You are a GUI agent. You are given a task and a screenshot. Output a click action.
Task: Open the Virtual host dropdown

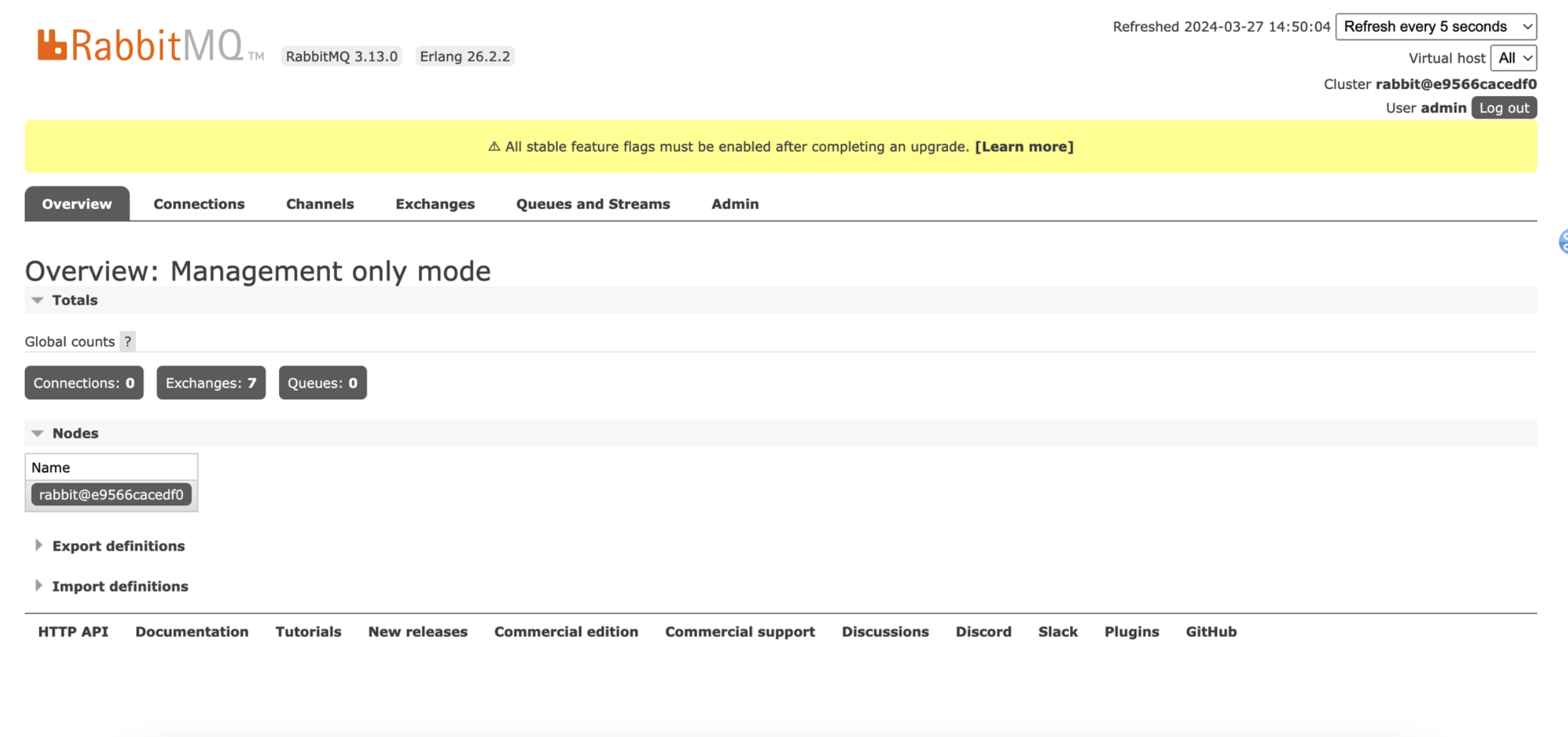tap(1512, 58)
